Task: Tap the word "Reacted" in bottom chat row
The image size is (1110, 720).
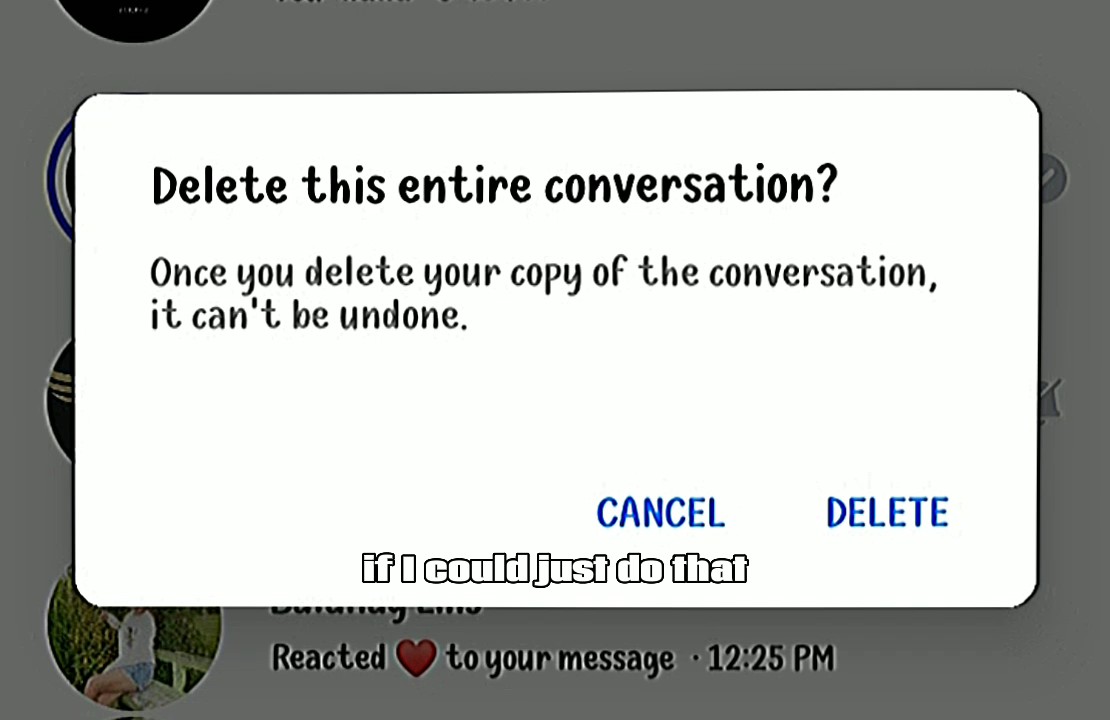Action: [x=329, y=657]
